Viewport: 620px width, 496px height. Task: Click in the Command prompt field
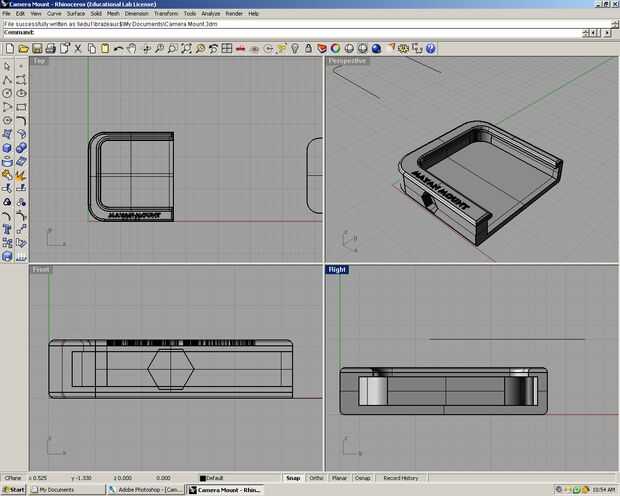[x=293, y=32]
